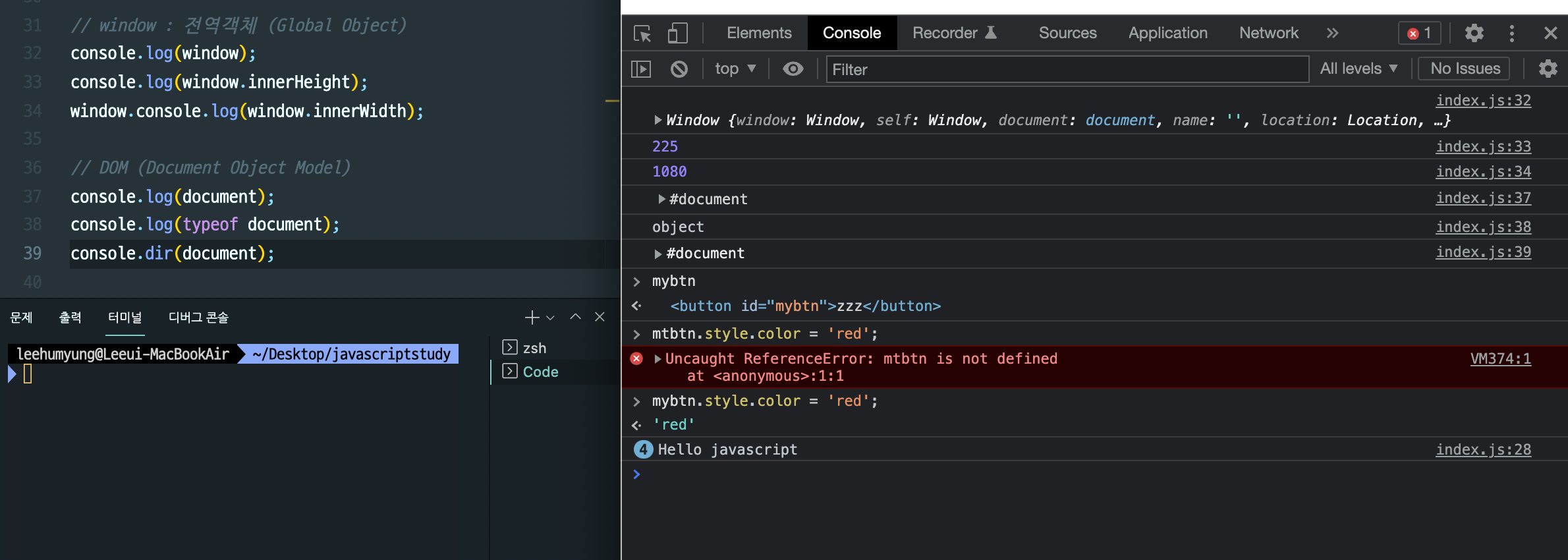The width and height of the screenshot is (1568, 560).
Task: Click the object output line
Action: (678, 227)
